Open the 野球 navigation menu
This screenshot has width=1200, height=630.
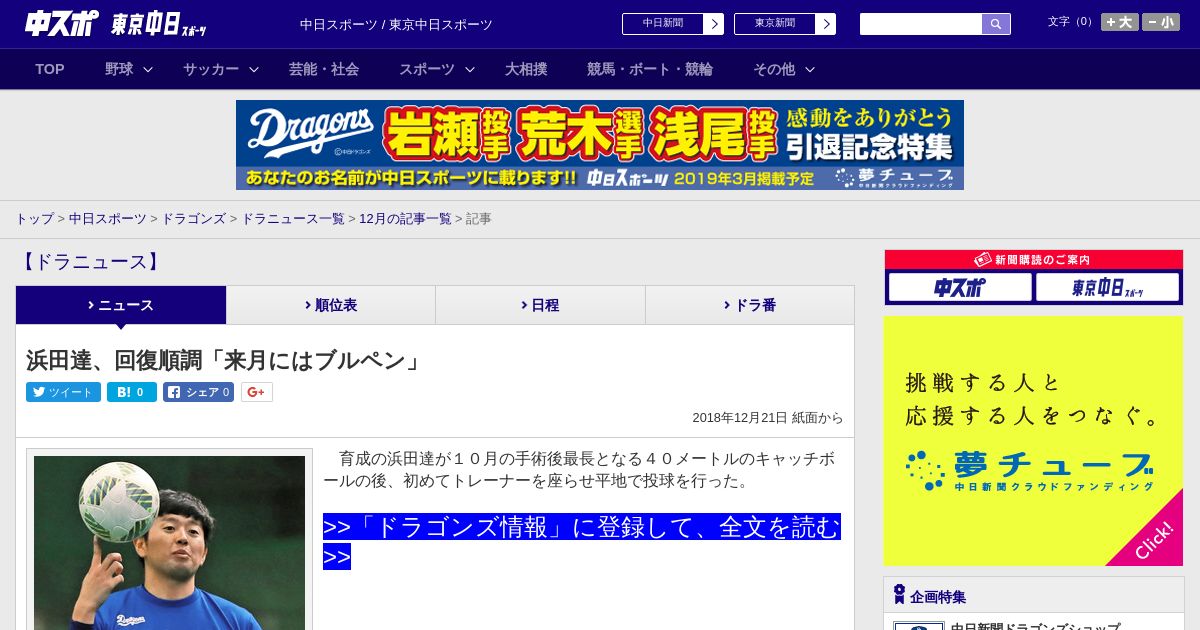tap(119, 69)
